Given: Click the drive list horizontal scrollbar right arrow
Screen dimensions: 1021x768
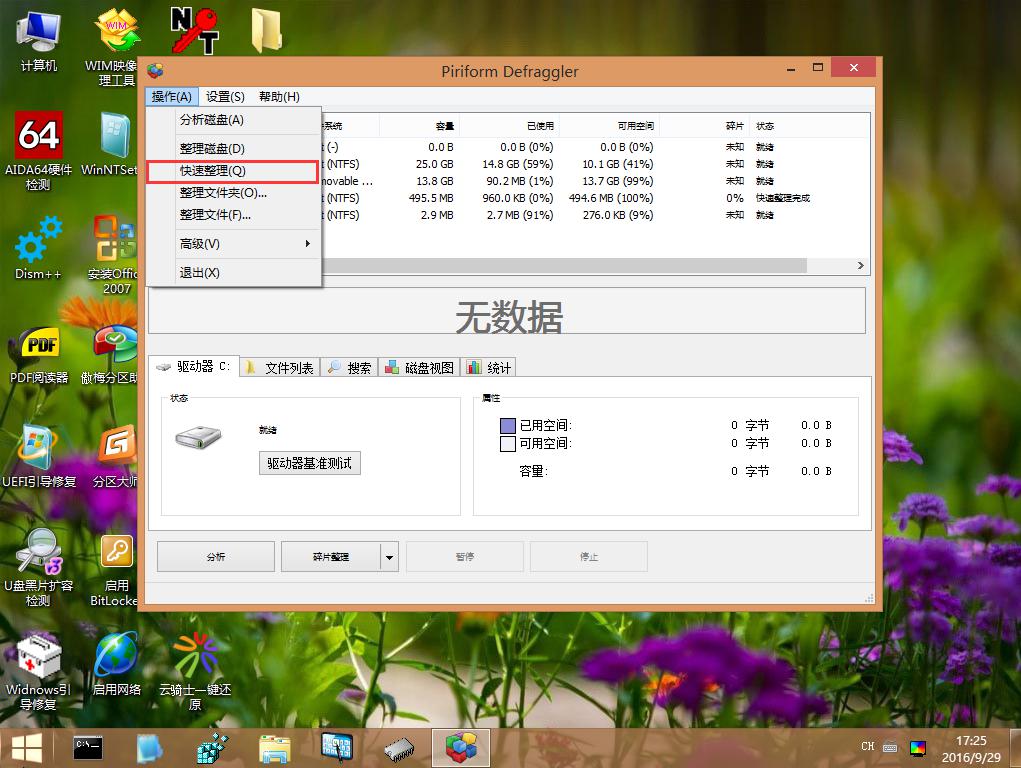Looking at the screenshot, I should (860, 266).
